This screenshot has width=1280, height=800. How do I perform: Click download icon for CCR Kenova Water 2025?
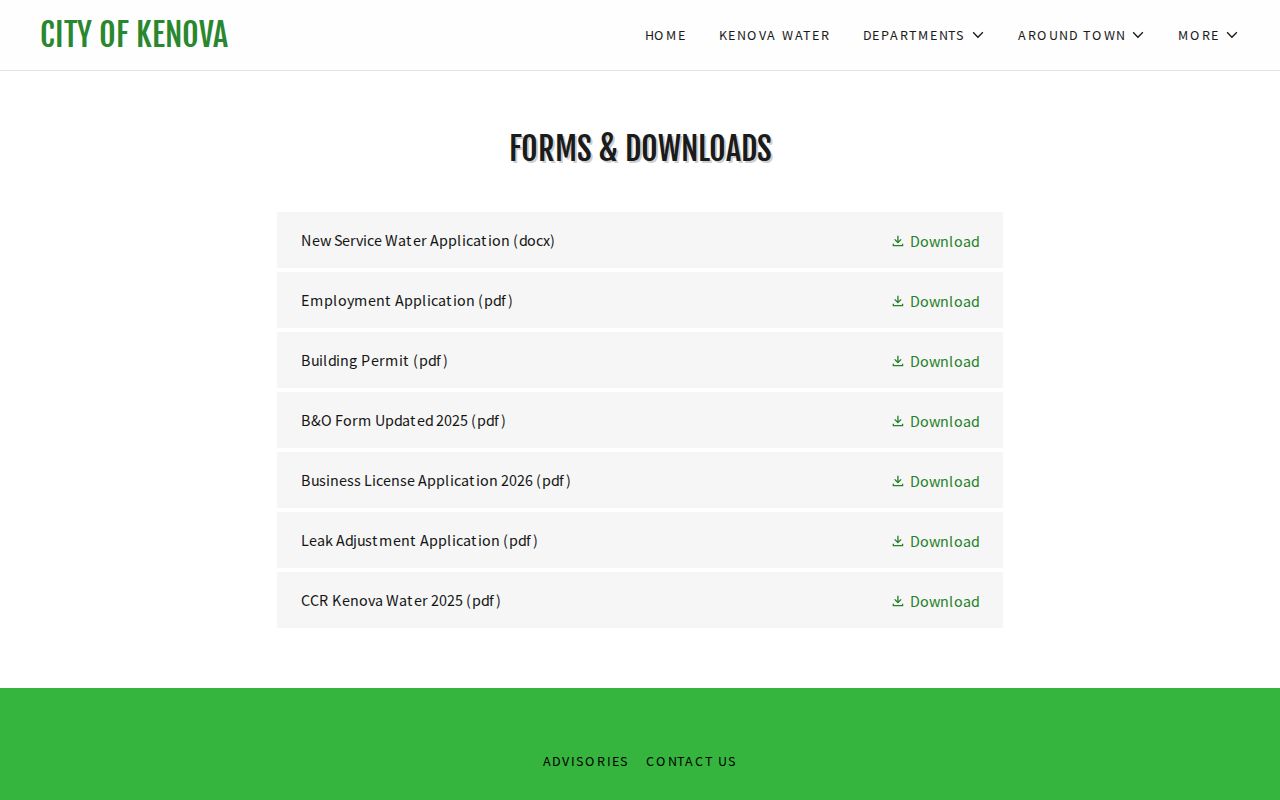tap(898, 601)
